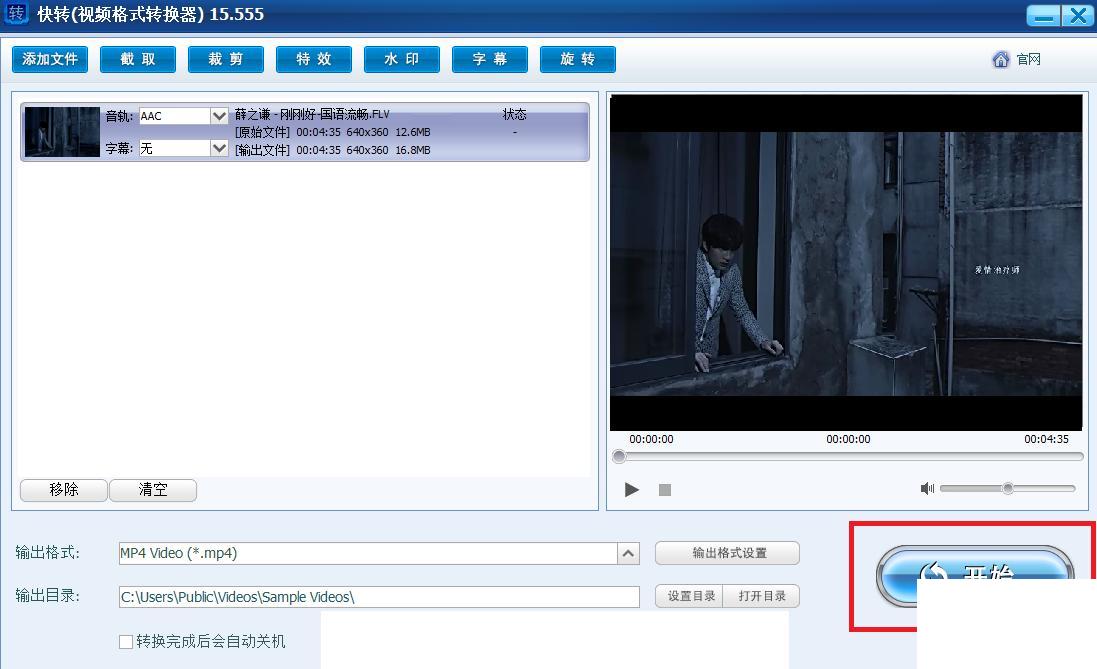
Task: Play the preview video
Action: point(632,490)
